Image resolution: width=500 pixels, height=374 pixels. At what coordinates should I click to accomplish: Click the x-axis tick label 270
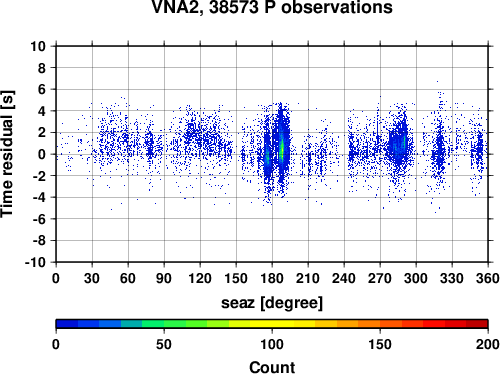380,278
